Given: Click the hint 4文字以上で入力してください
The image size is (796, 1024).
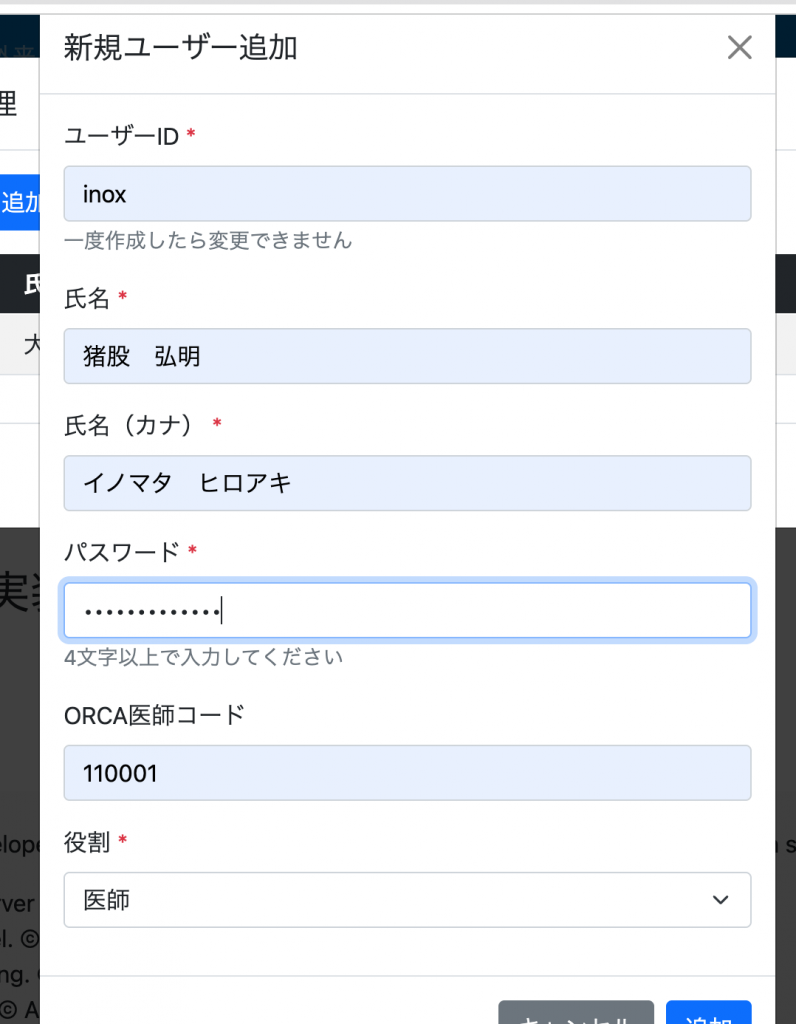Looking at the screenshot, I should pos(203,657).
